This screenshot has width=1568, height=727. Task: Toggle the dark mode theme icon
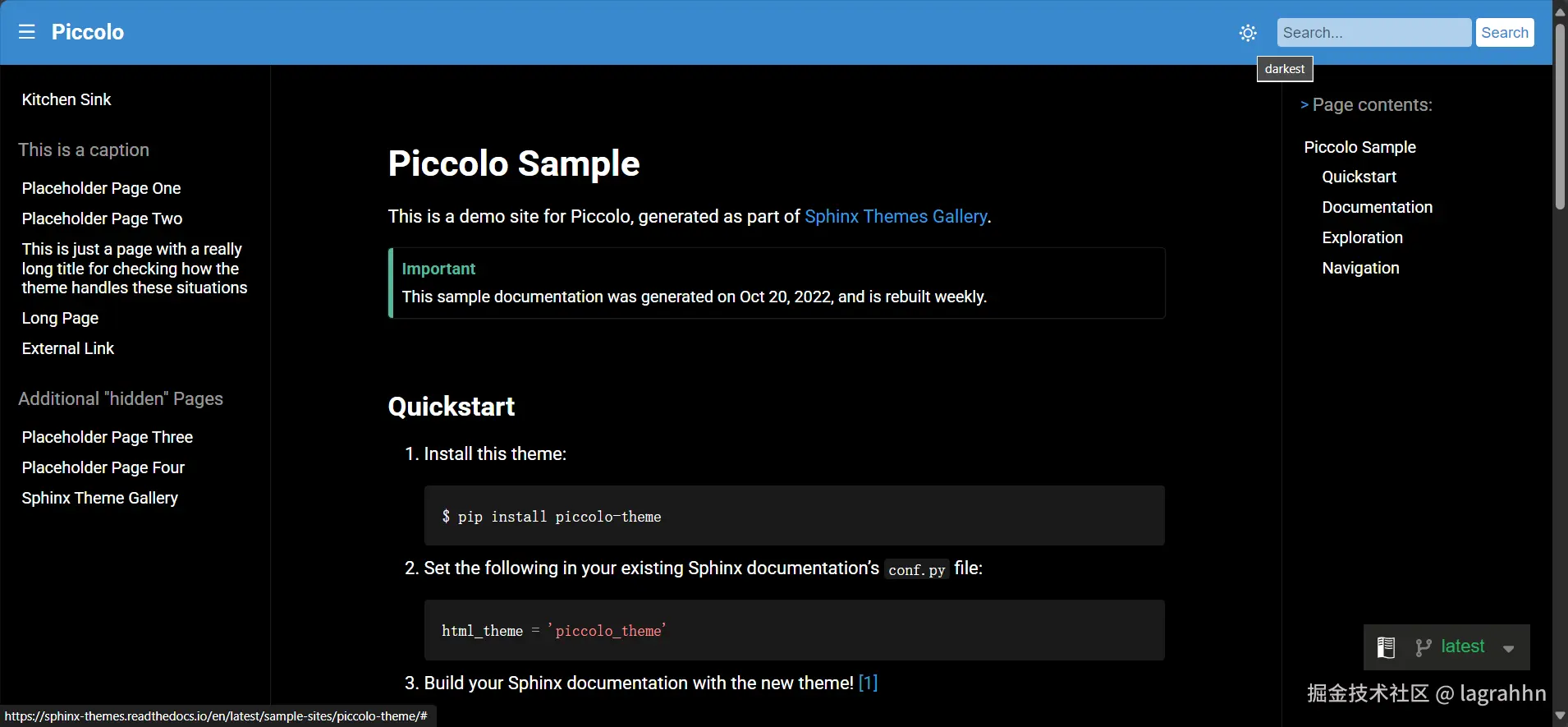tap(1248, 33)
